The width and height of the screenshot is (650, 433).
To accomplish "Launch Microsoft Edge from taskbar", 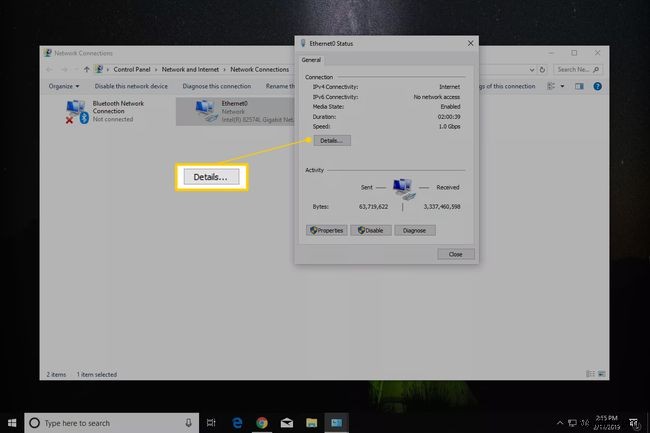I will (x=237, y=423).
